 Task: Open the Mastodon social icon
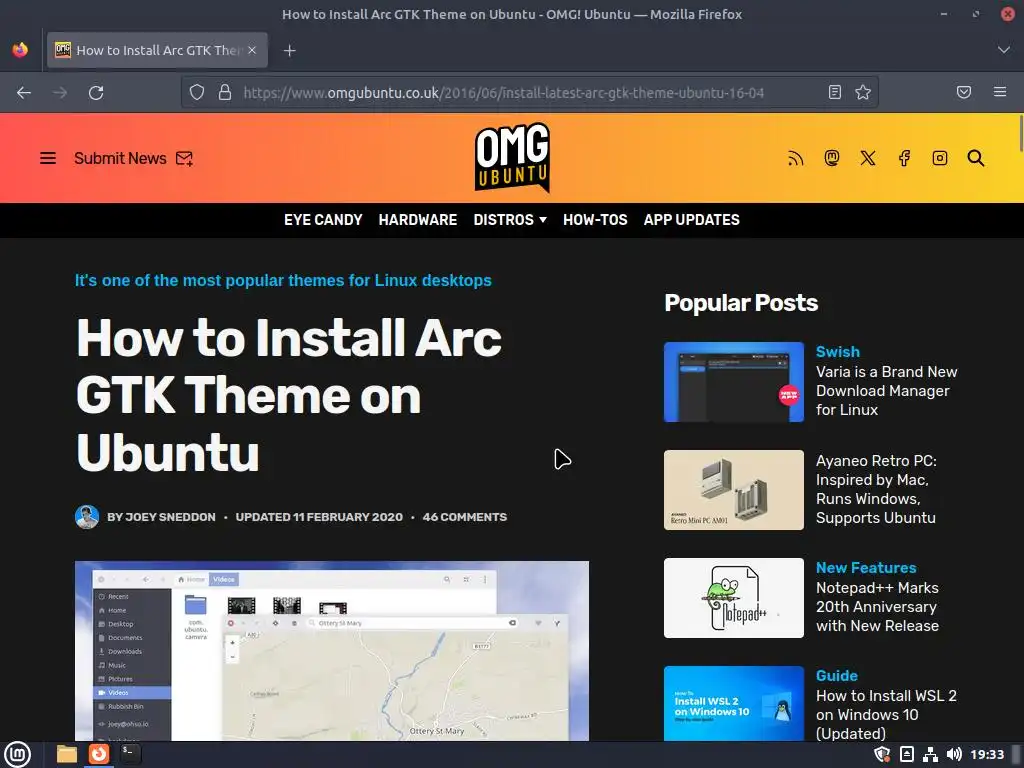[831, 158]
